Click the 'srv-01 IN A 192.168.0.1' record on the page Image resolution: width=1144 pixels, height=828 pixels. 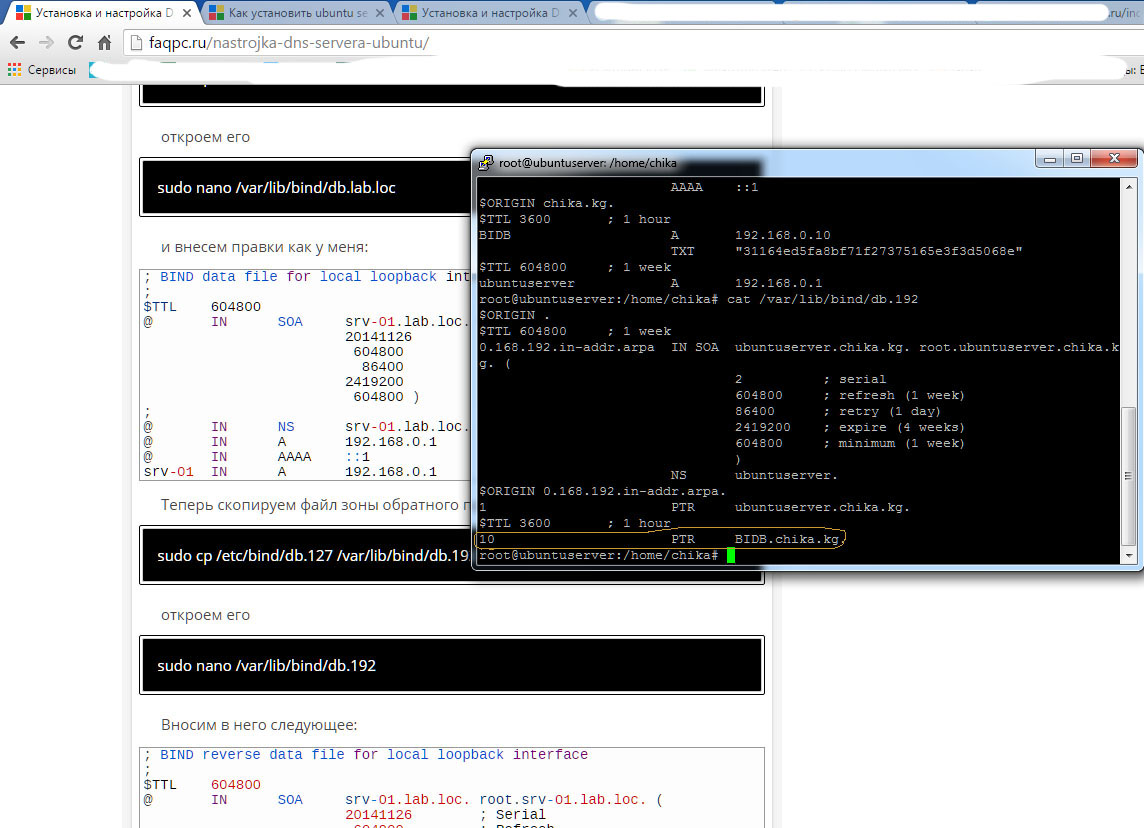click(x=290, y=472)
